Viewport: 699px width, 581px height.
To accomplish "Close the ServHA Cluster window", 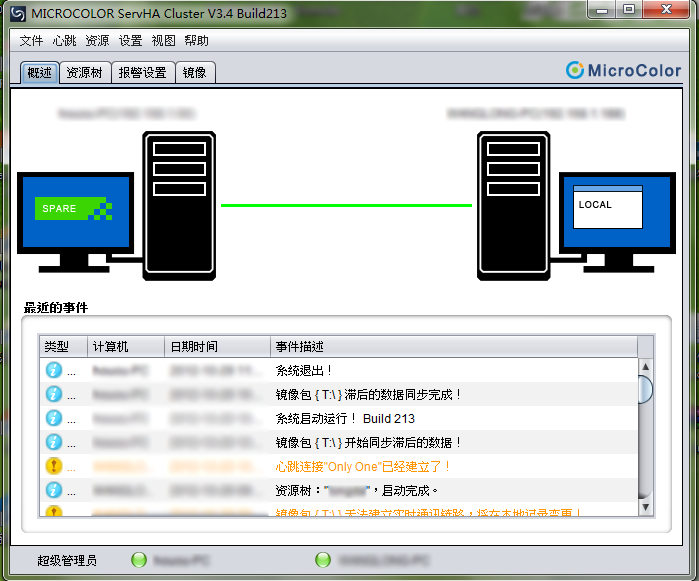I will [666, 9].
